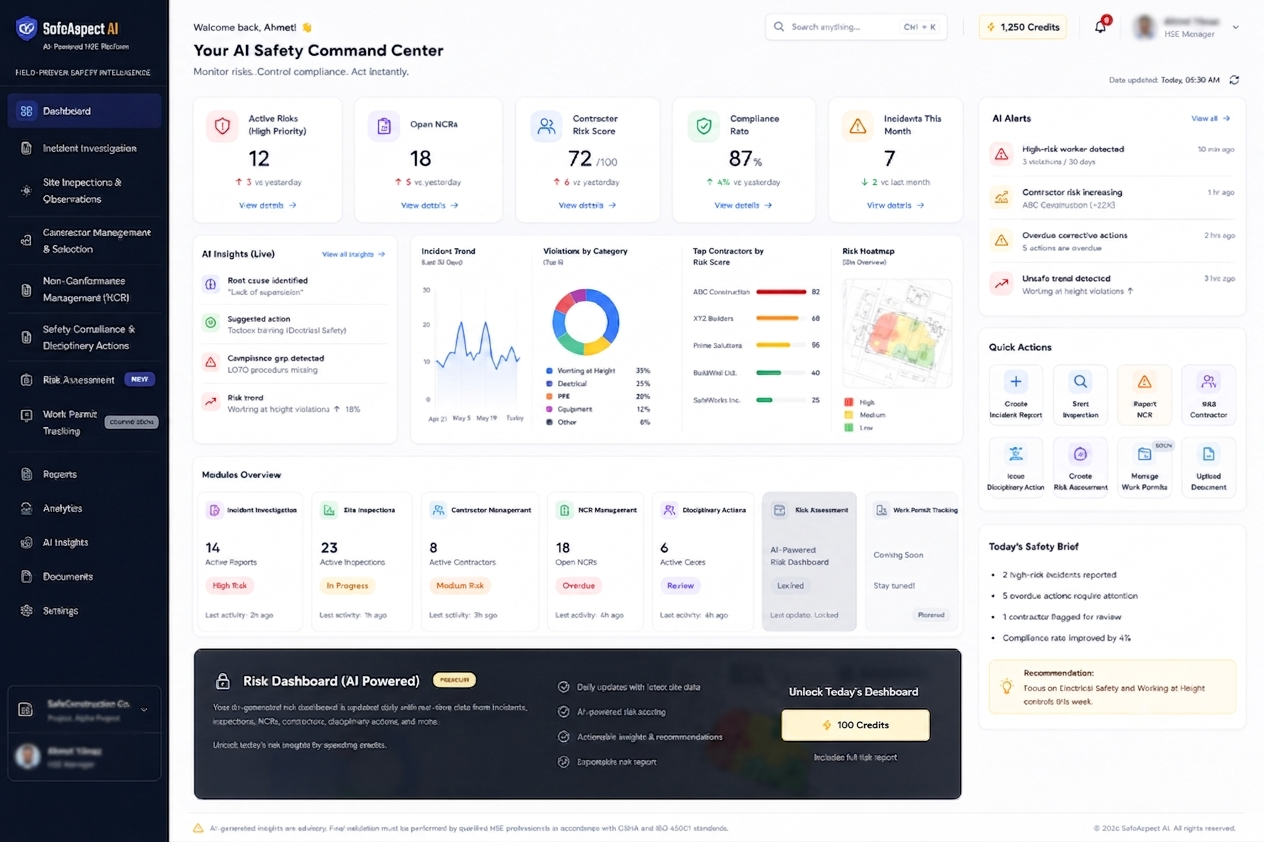Click the Create Risk Assessment quick action icon
The width and height of the screenshot is (1264, 842).
(1080, 454)
